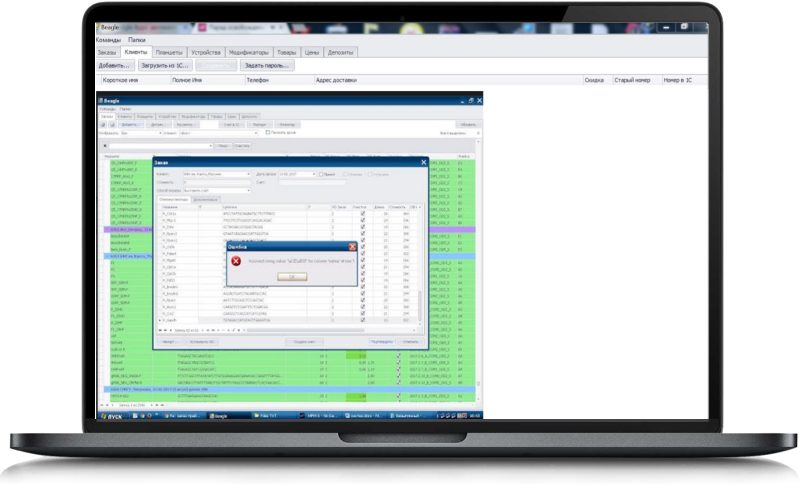This screenshot has width=800, height=487.
Task: Close the Заказ order window
Action: click(x=421, y=162)
